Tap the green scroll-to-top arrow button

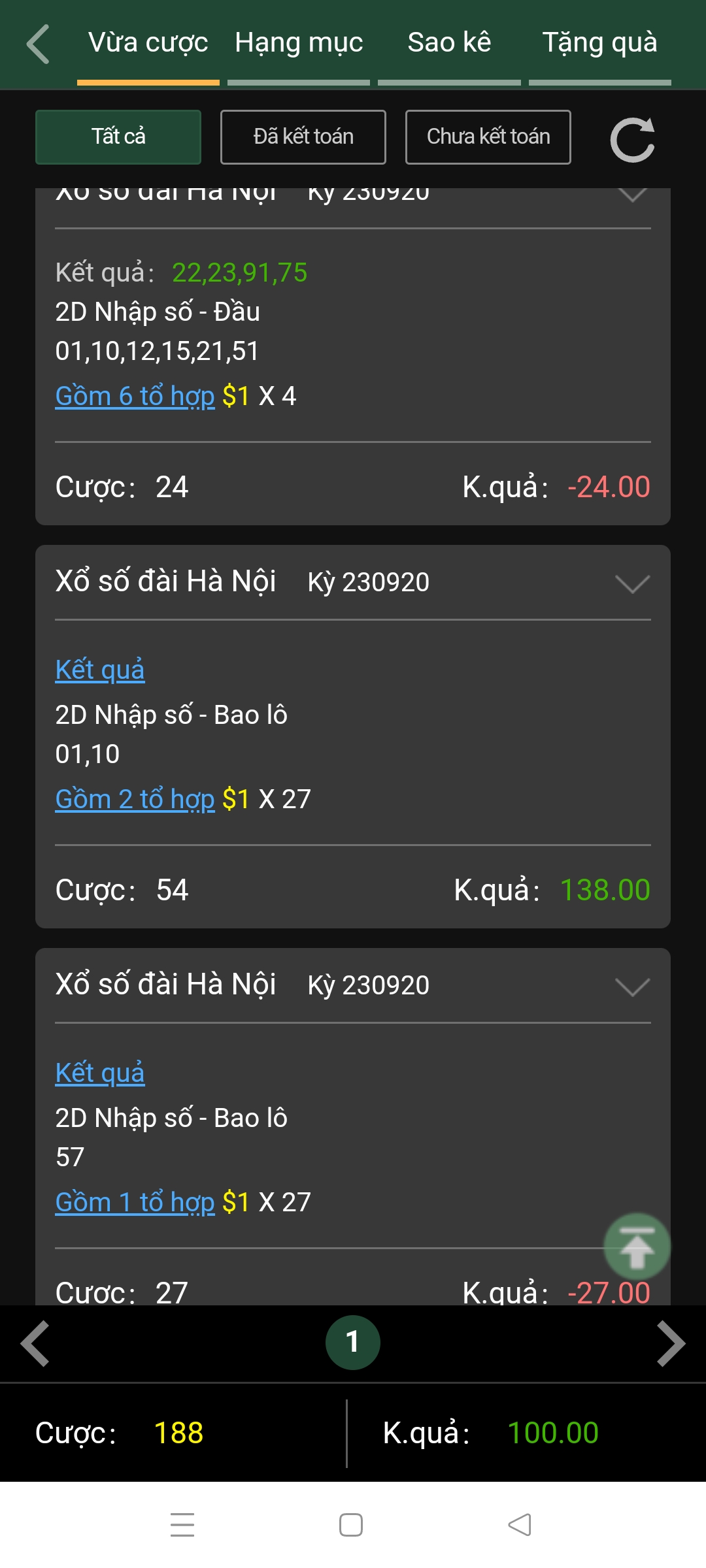click(637, 1247)
